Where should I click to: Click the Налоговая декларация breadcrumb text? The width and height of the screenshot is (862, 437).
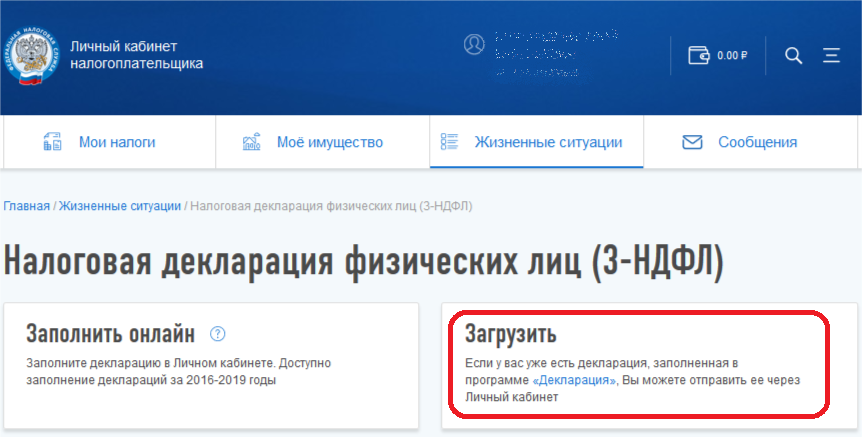331,206
